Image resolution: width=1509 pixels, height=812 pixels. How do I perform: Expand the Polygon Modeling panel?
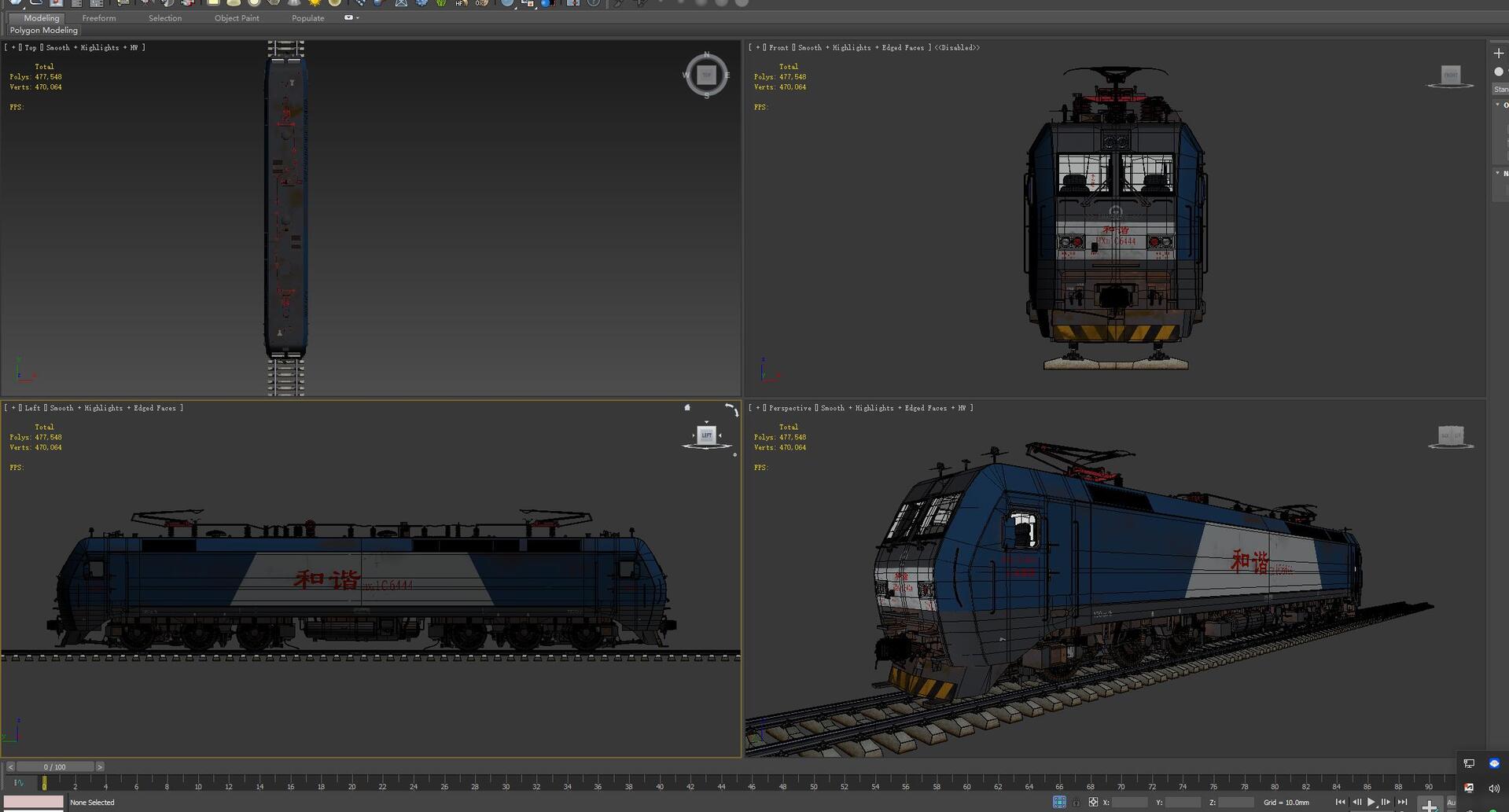click(x=43, y=30)
